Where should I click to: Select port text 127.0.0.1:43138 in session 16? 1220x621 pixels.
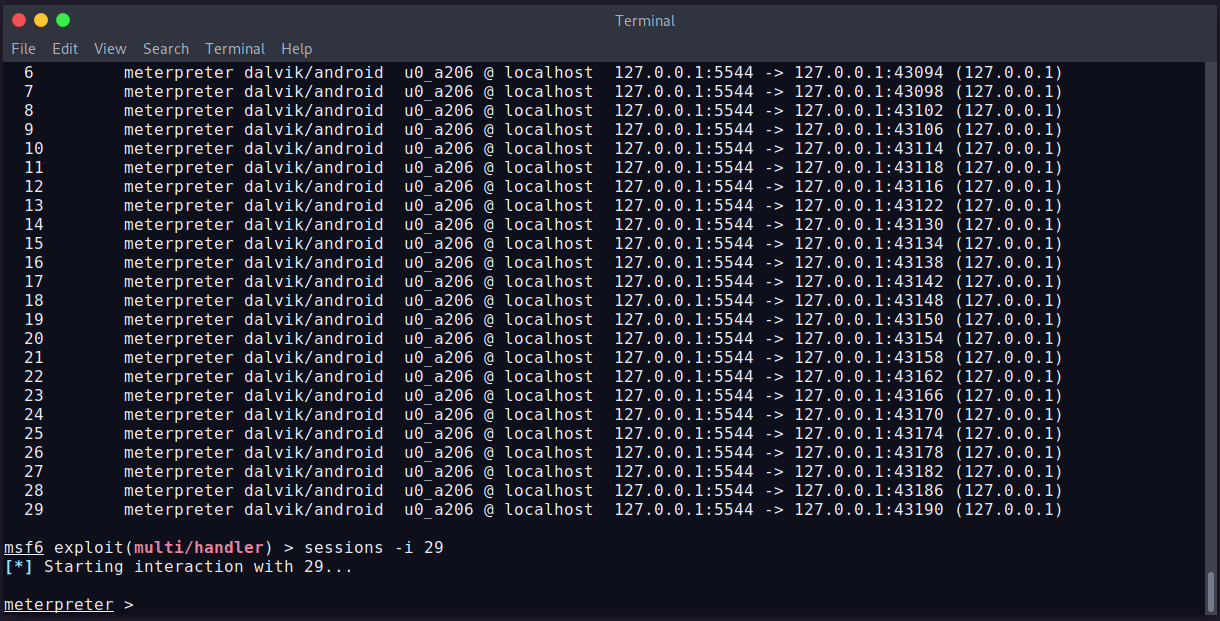(x=869, y=262)
